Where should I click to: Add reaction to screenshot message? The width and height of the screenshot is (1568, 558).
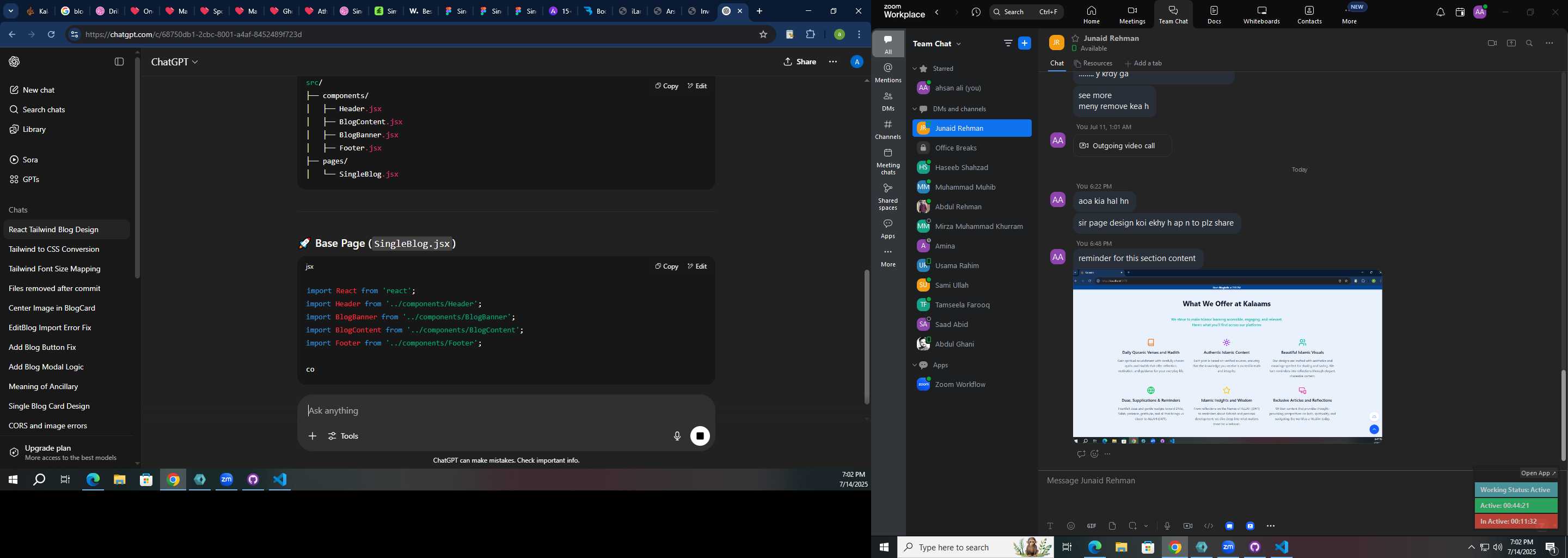(1094, 454)
